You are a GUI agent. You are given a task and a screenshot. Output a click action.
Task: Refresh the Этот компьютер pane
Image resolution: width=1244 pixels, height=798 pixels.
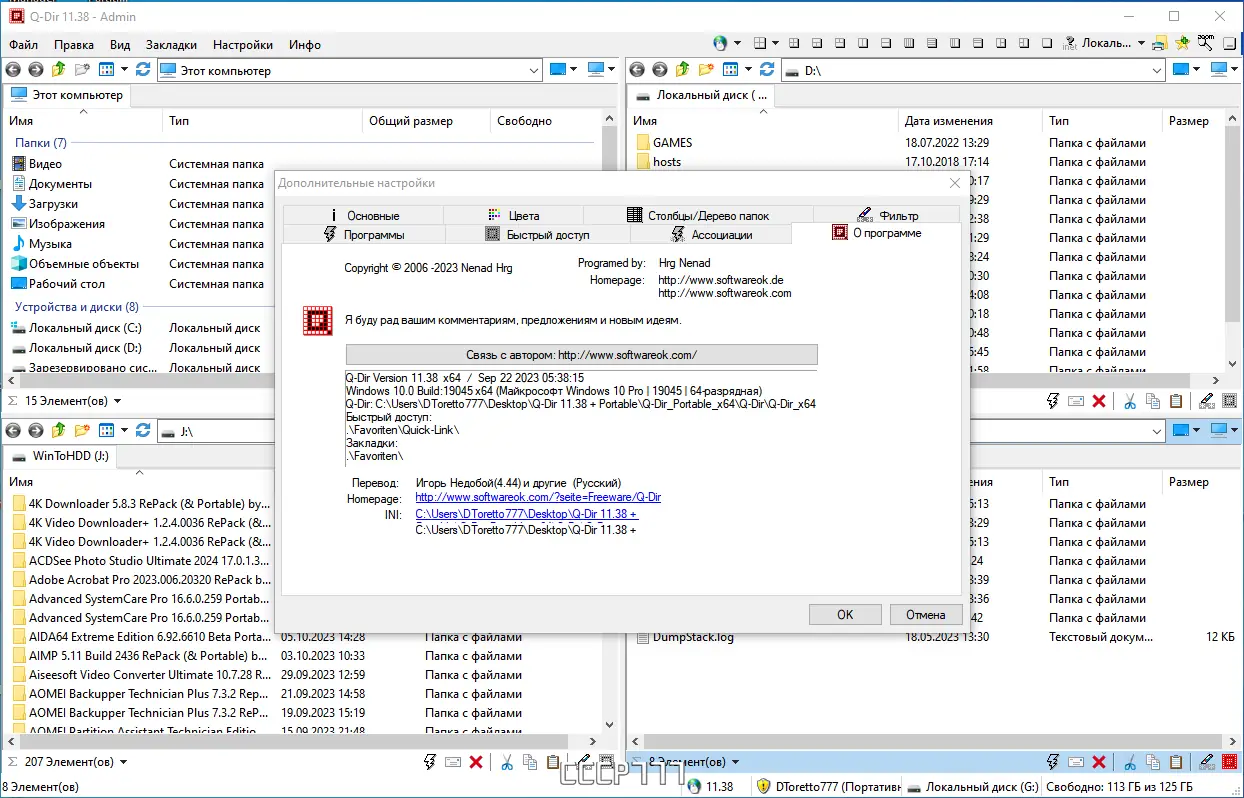point(143,69)
